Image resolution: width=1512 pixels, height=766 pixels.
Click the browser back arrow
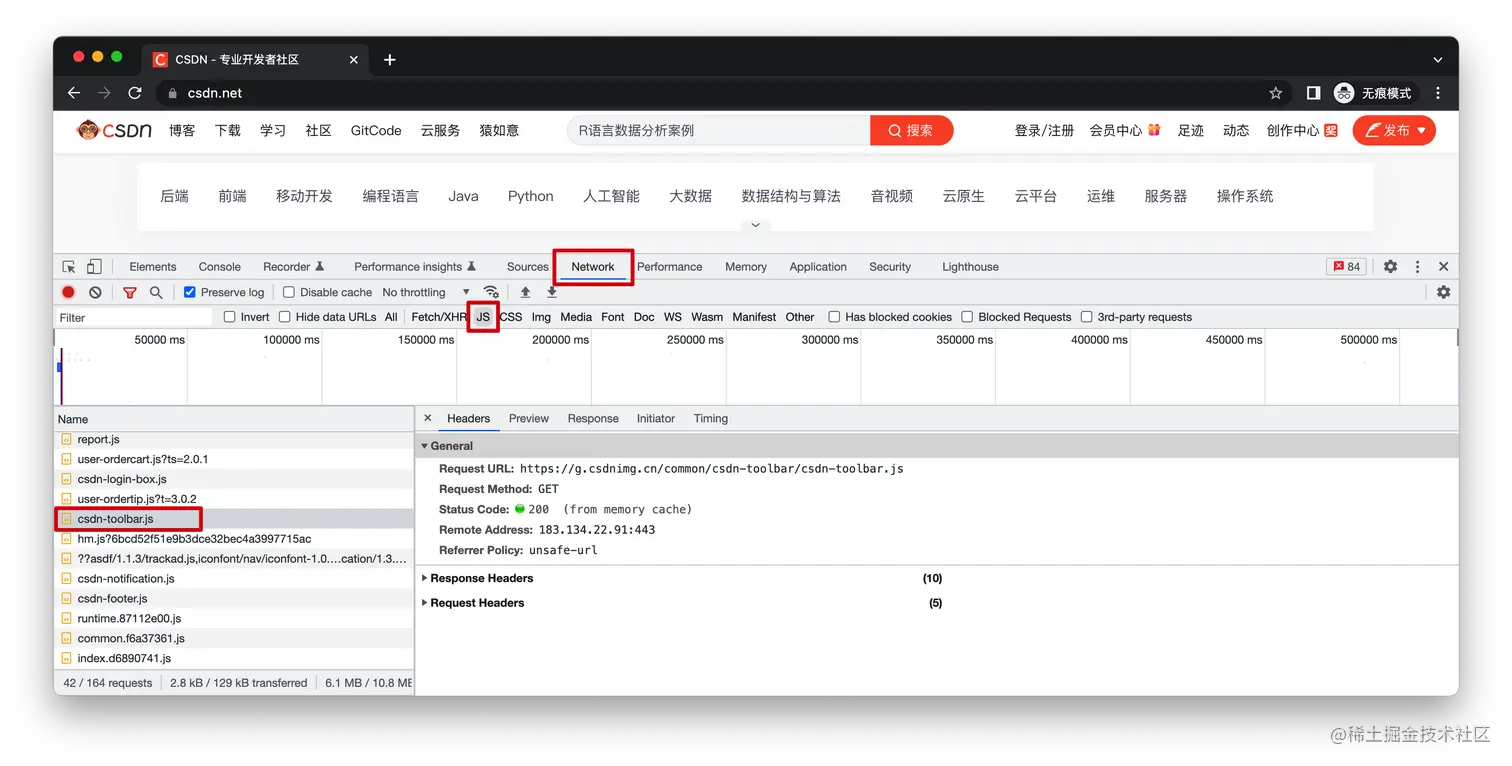(74, 93)
